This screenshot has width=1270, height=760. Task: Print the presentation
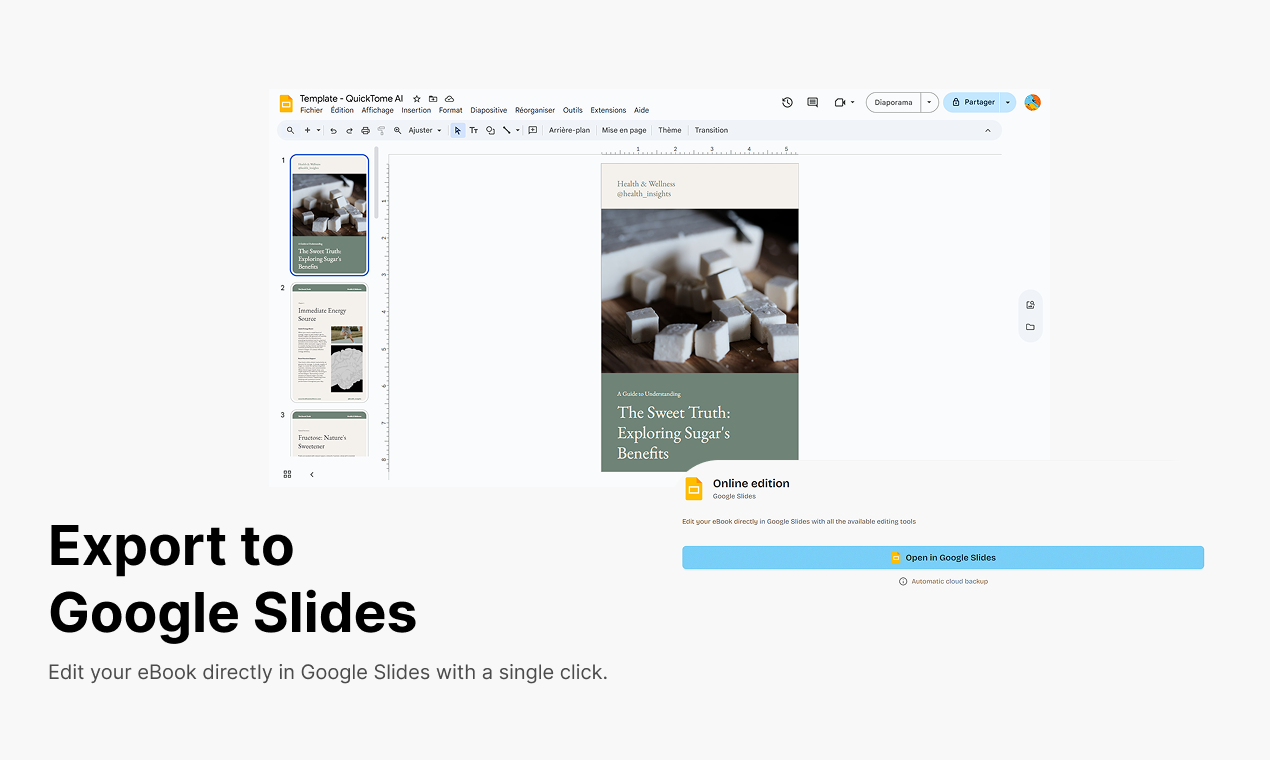365,130
